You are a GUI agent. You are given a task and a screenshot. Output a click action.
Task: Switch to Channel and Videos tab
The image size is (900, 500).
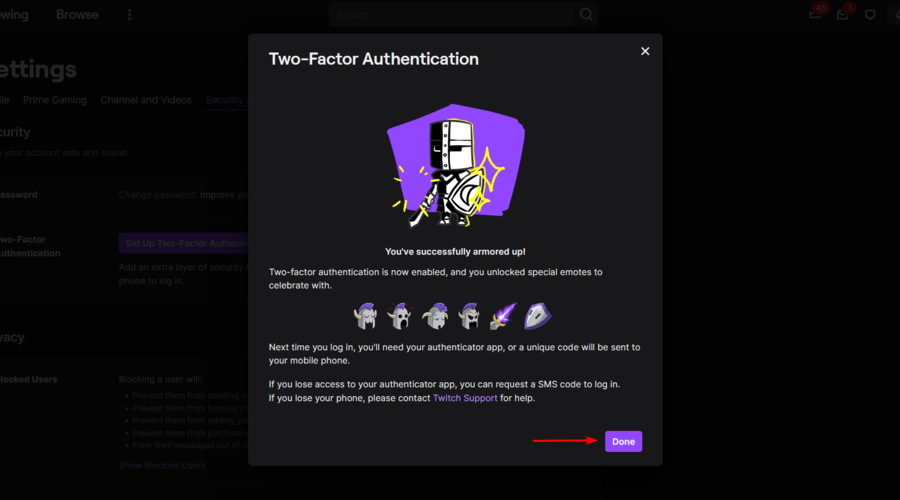click(x=146, y=100)
